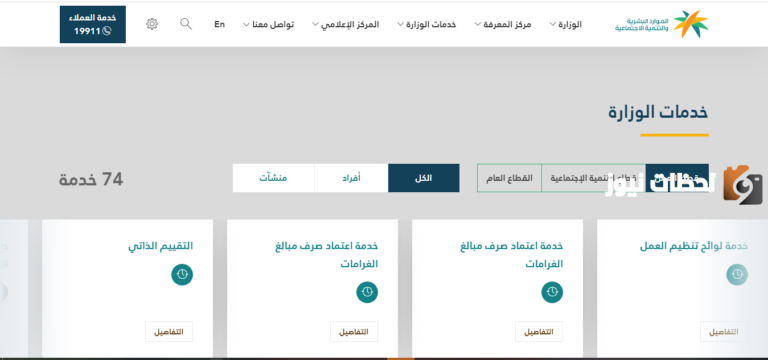Open التفاصيل on التقييم الذاتي card
Viewport: 768px width, 360px height.
coord(169,332)
